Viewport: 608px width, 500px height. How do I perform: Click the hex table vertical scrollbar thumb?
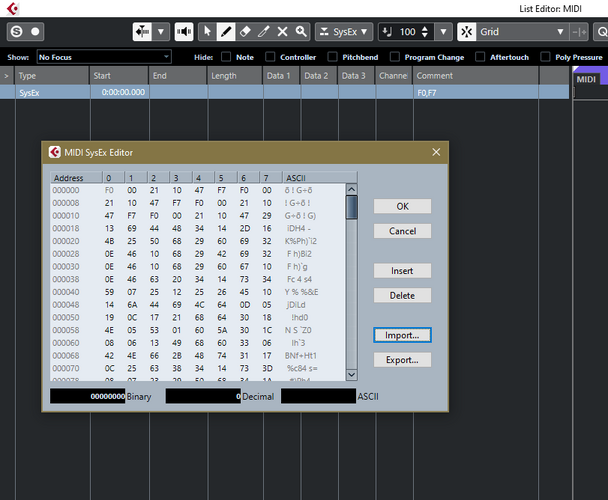(x=352, y=208)
